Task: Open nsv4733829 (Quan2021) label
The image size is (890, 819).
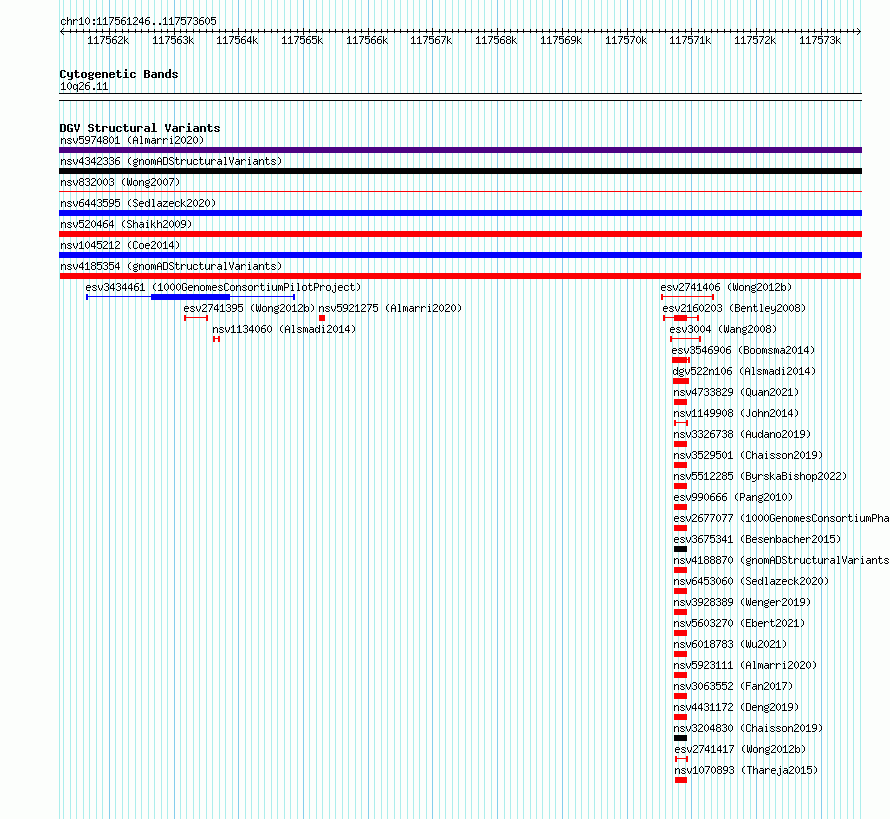Action: click(736, 392)
